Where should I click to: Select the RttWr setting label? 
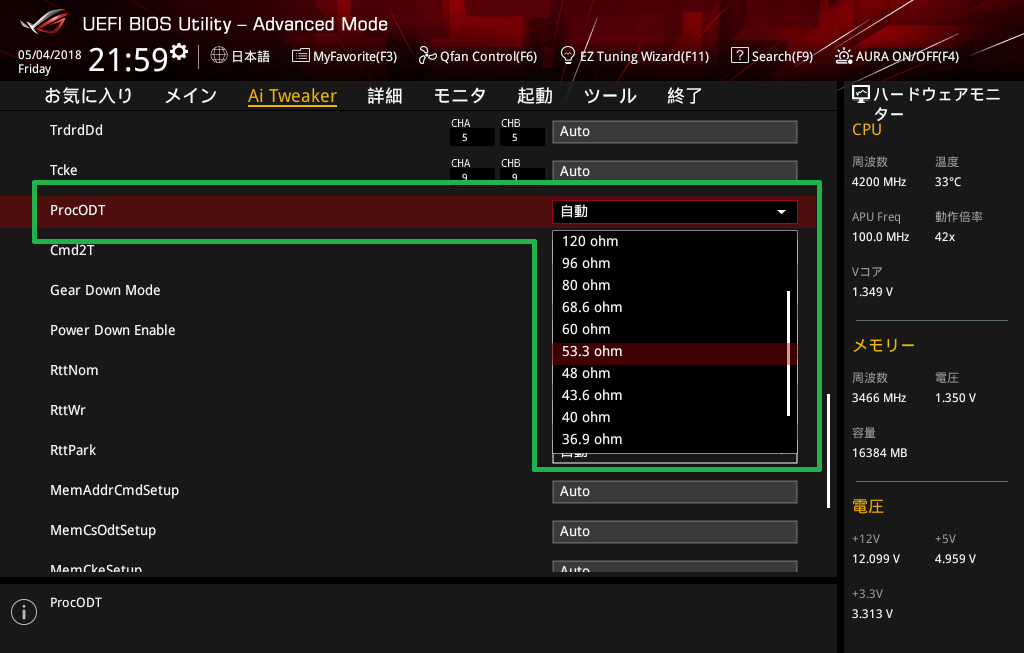tap(67, 410)
